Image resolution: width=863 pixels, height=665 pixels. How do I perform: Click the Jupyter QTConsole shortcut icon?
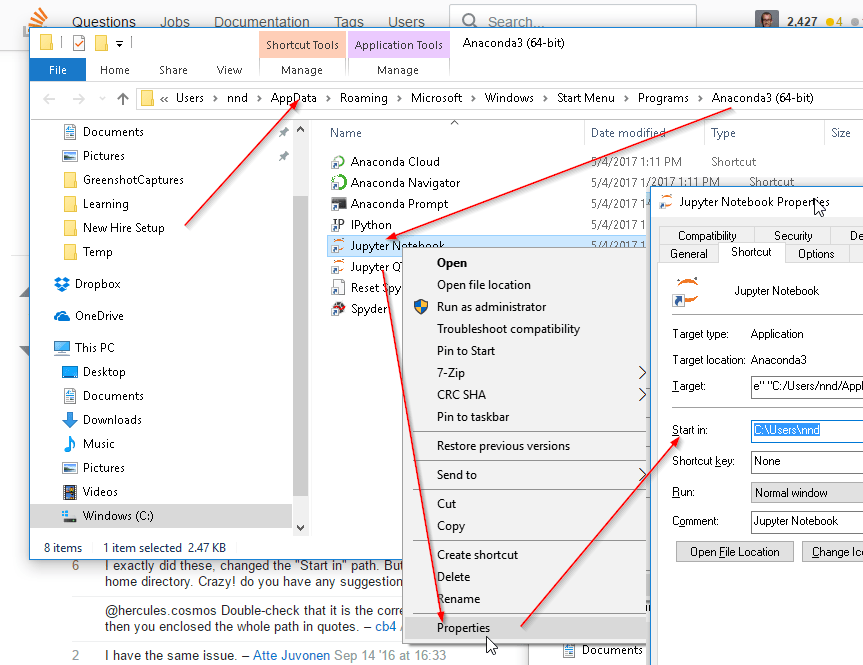click(338, 267)
